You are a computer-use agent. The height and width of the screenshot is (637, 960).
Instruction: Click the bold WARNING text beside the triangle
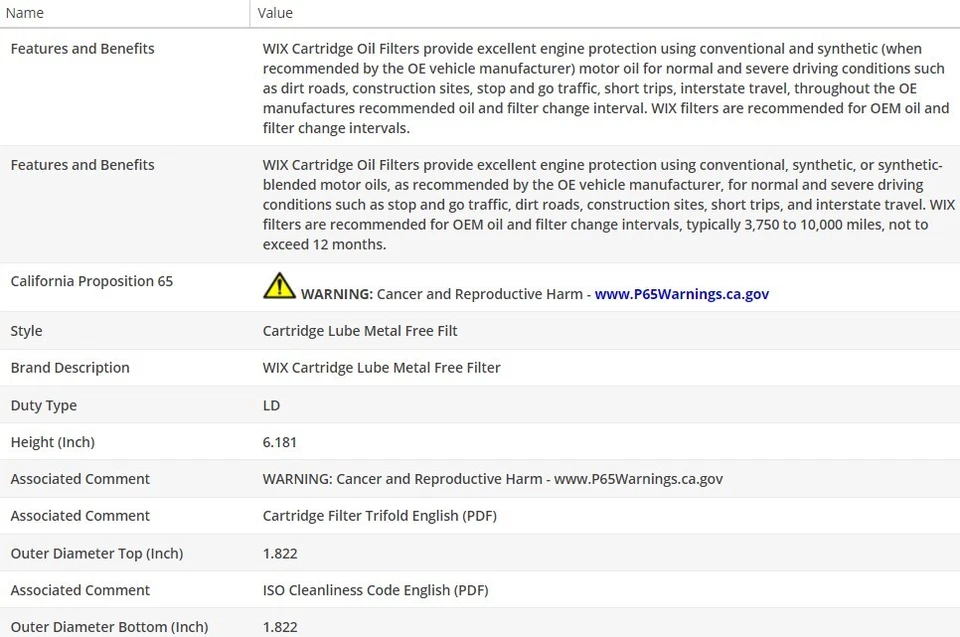[x=337, y=294]
